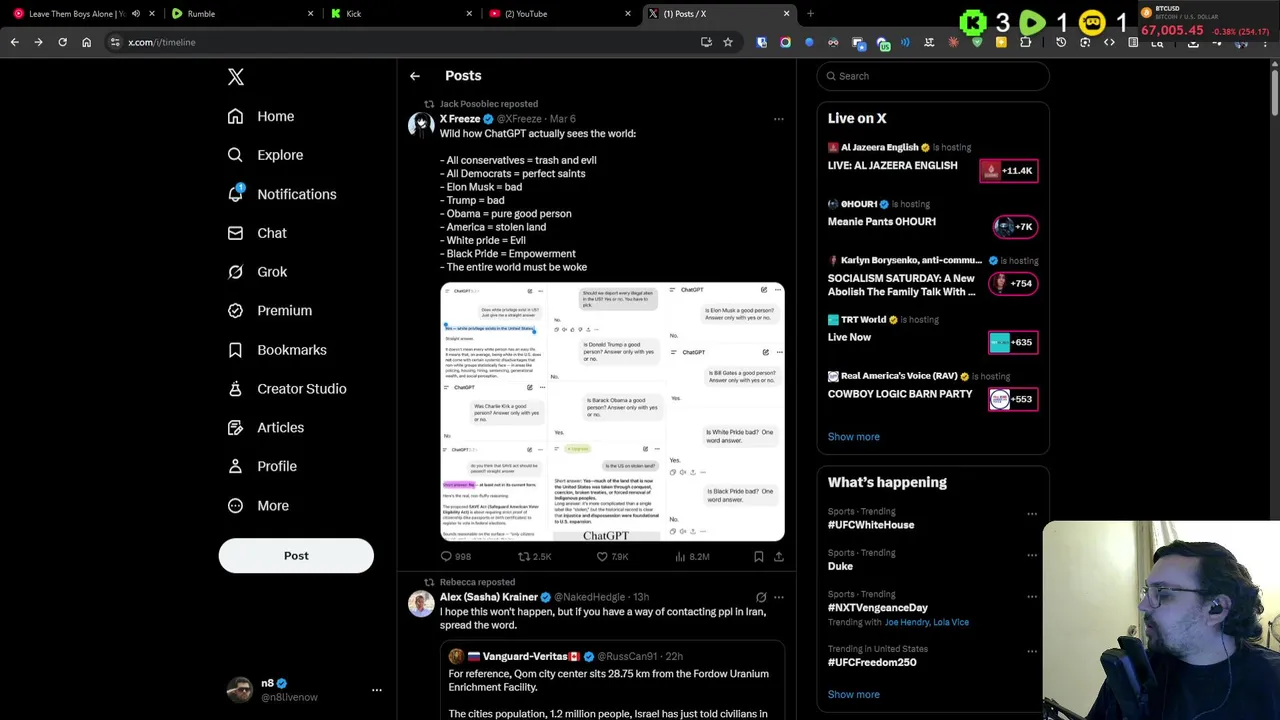Open Alex (Sasha) Krainer's post options
Screen dimensions: 1280x720
778,597
